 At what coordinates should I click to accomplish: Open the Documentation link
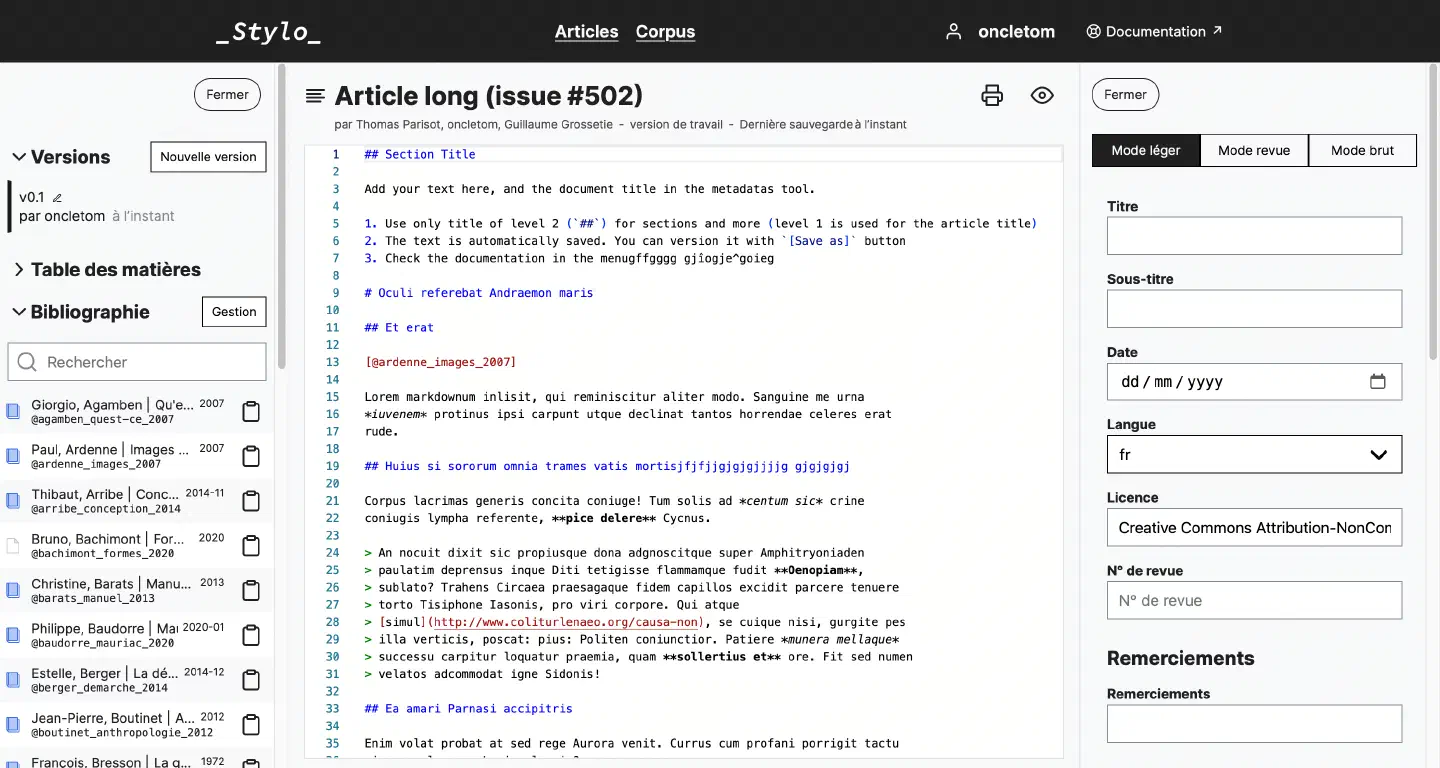pos(1155,32)
